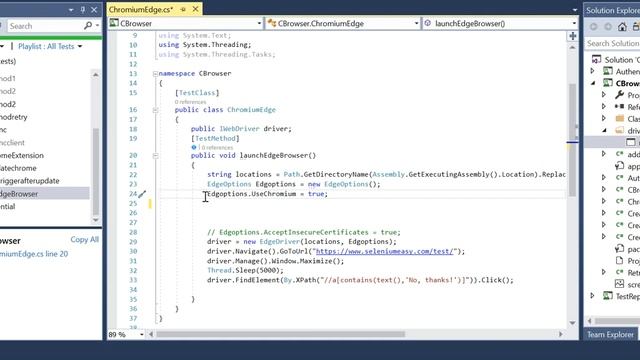640x360 pixels.
Task: Select the highlighted file under driv folder
Action: 613,142
